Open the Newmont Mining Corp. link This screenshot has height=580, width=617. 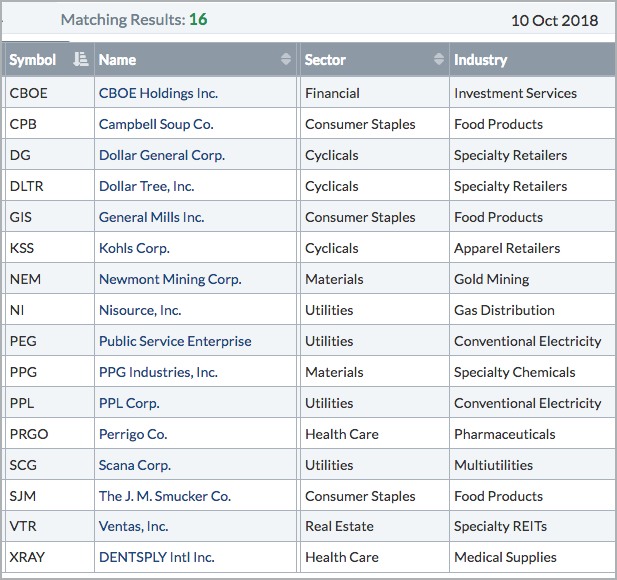point(170,279)
